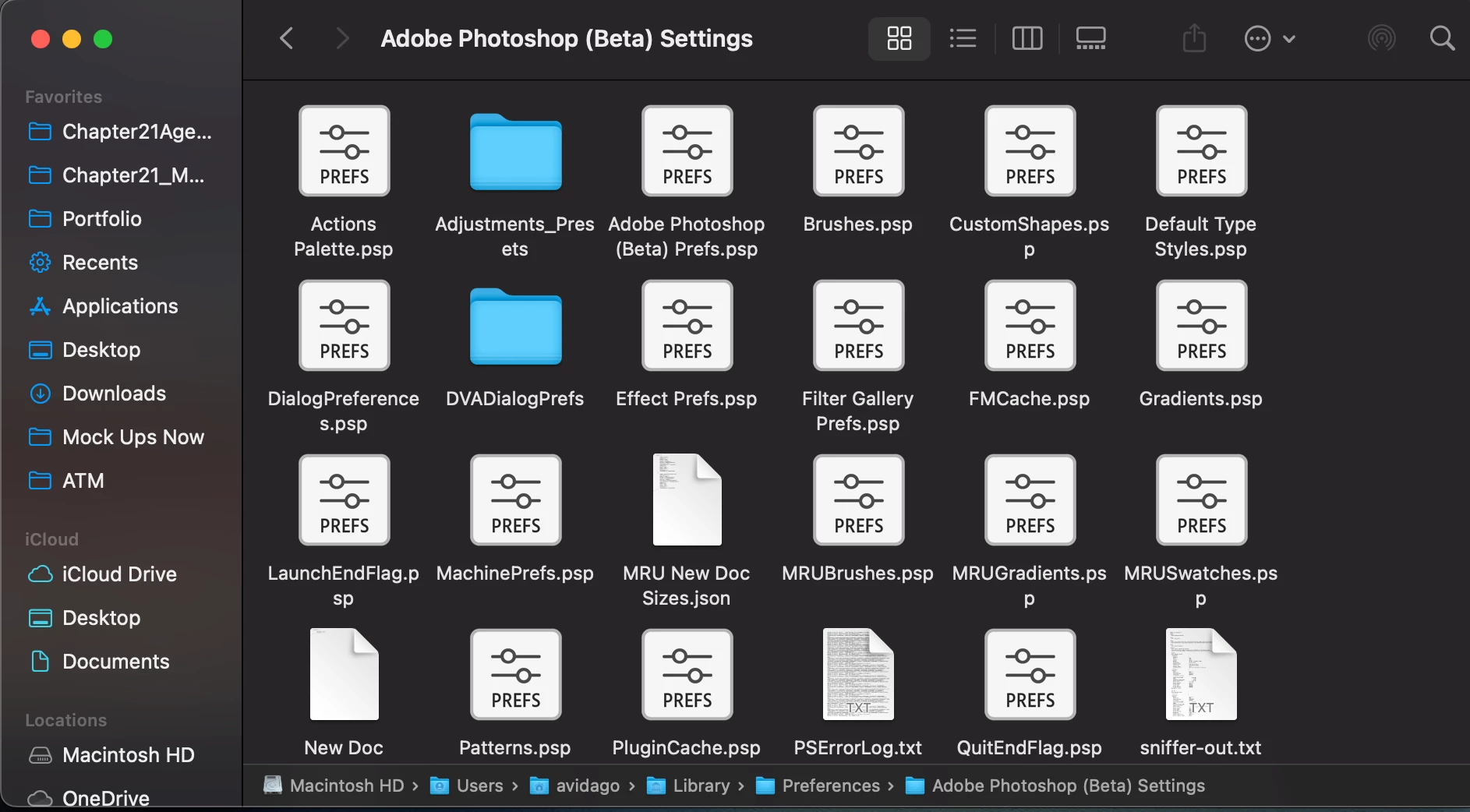Click the Favorites section header
The height and width of the screenshot is (812, 1470).
[x=63, y=97]
